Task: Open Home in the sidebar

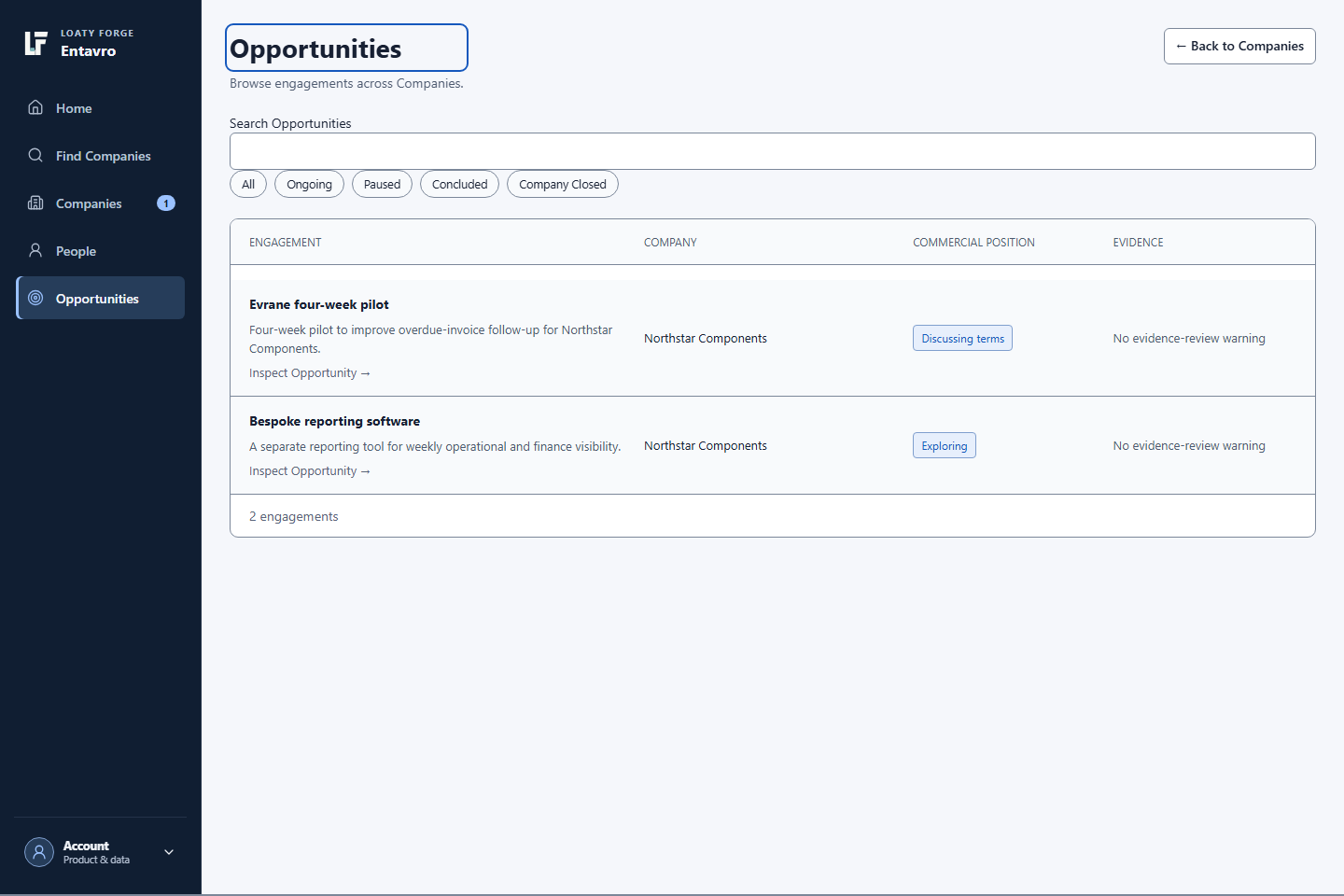Action: pyautogui.click(x=101, y=108)
